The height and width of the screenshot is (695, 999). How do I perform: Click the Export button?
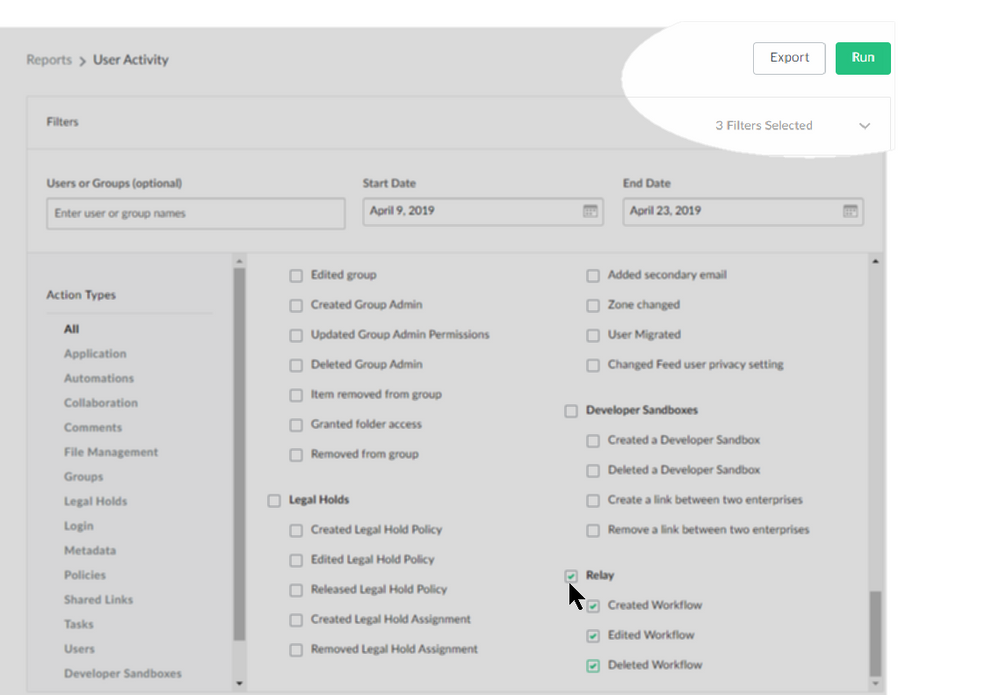point(788,58)
